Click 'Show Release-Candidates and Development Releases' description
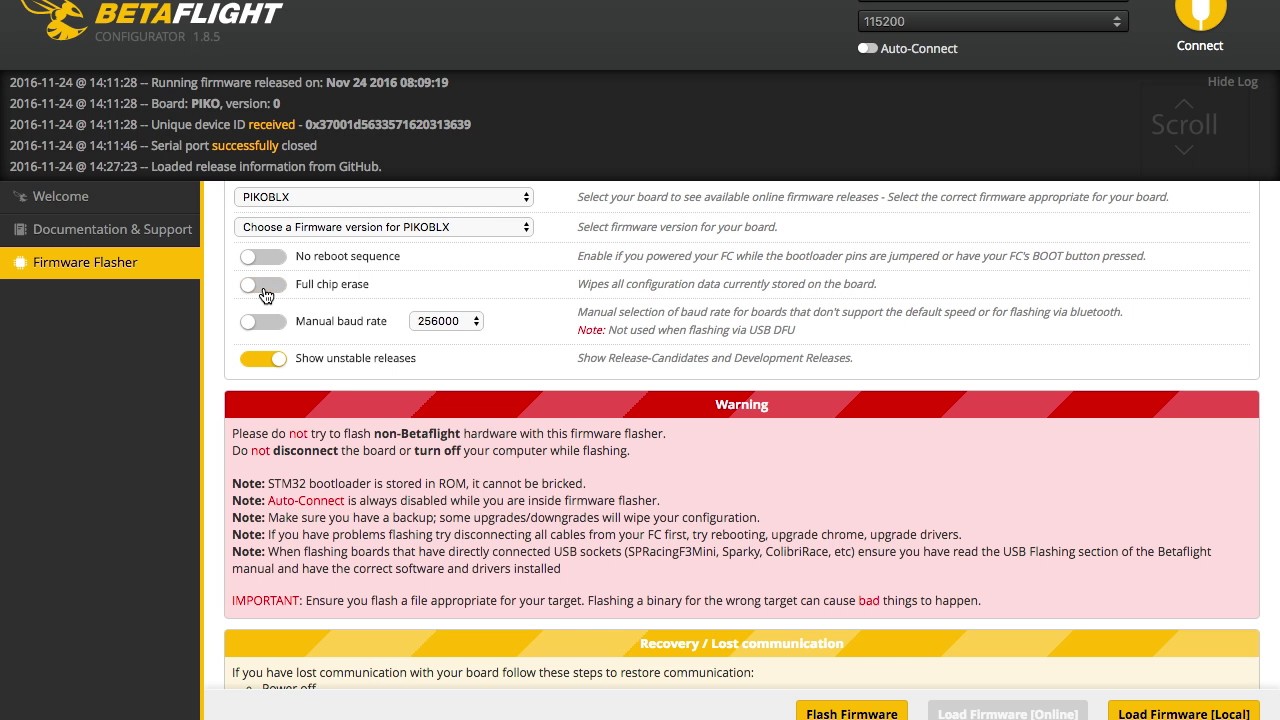The image size is (1280, 720). click(x=715, y=358)
